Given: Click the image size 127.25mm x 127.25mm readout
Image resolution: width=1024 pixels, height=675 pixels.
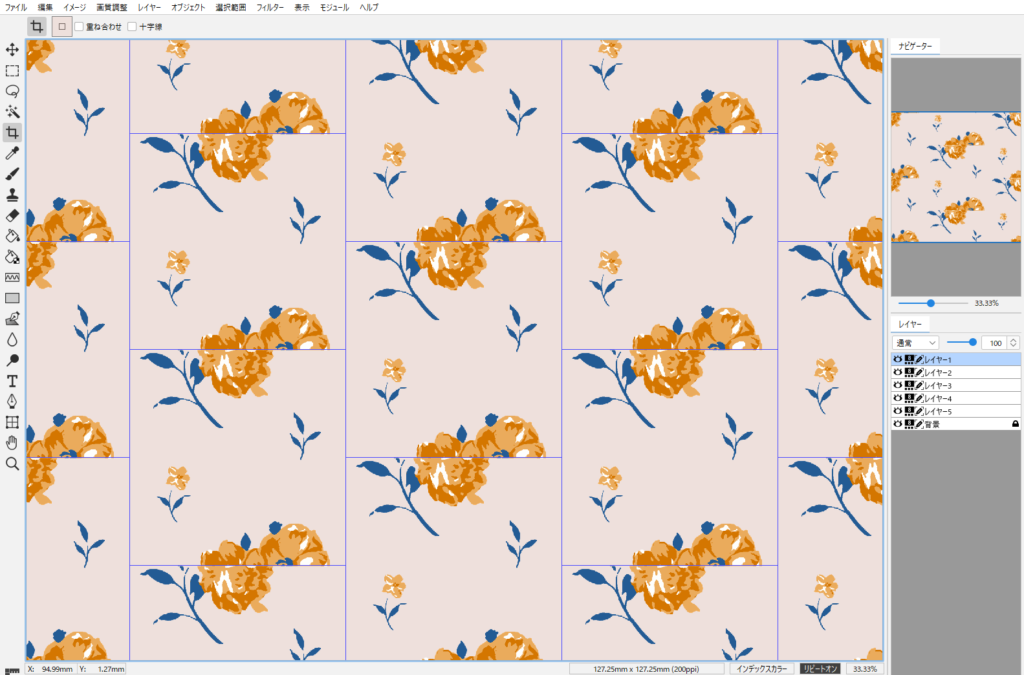Looking at the screenshot, I should [646, 668].
